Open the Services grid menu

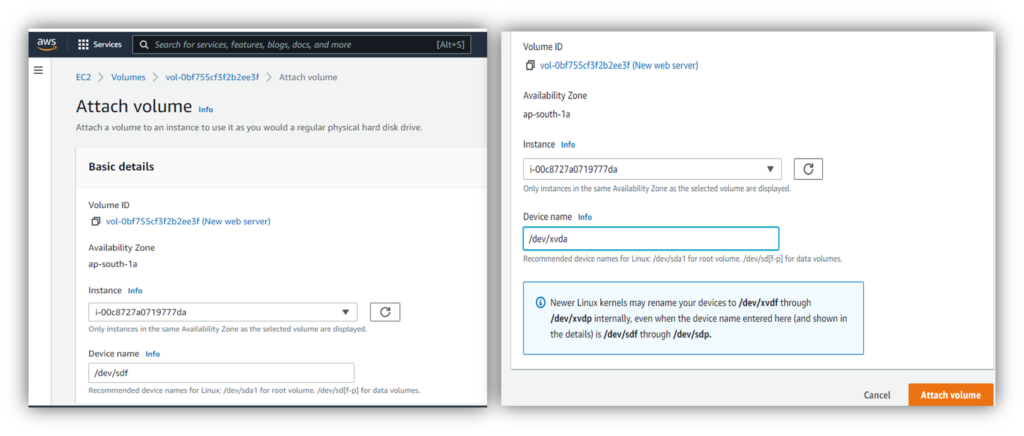coord(99,45)
